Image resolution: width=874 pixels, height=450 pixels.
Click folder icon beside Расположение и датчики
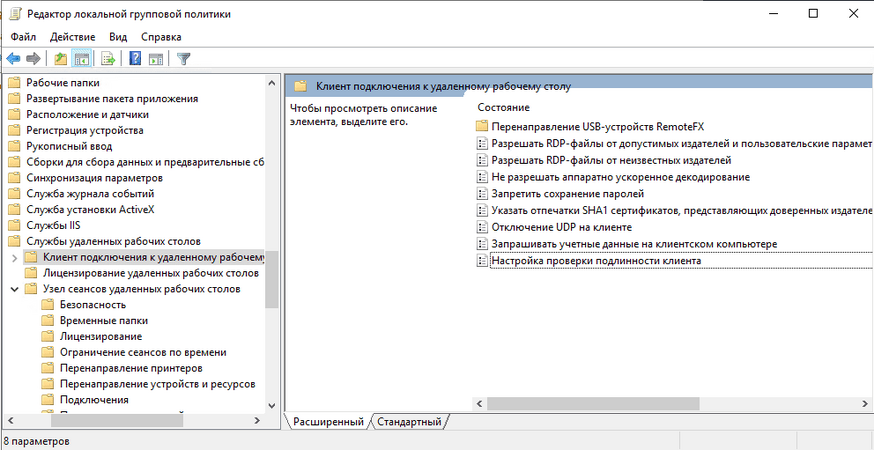(x=14, y=114)
